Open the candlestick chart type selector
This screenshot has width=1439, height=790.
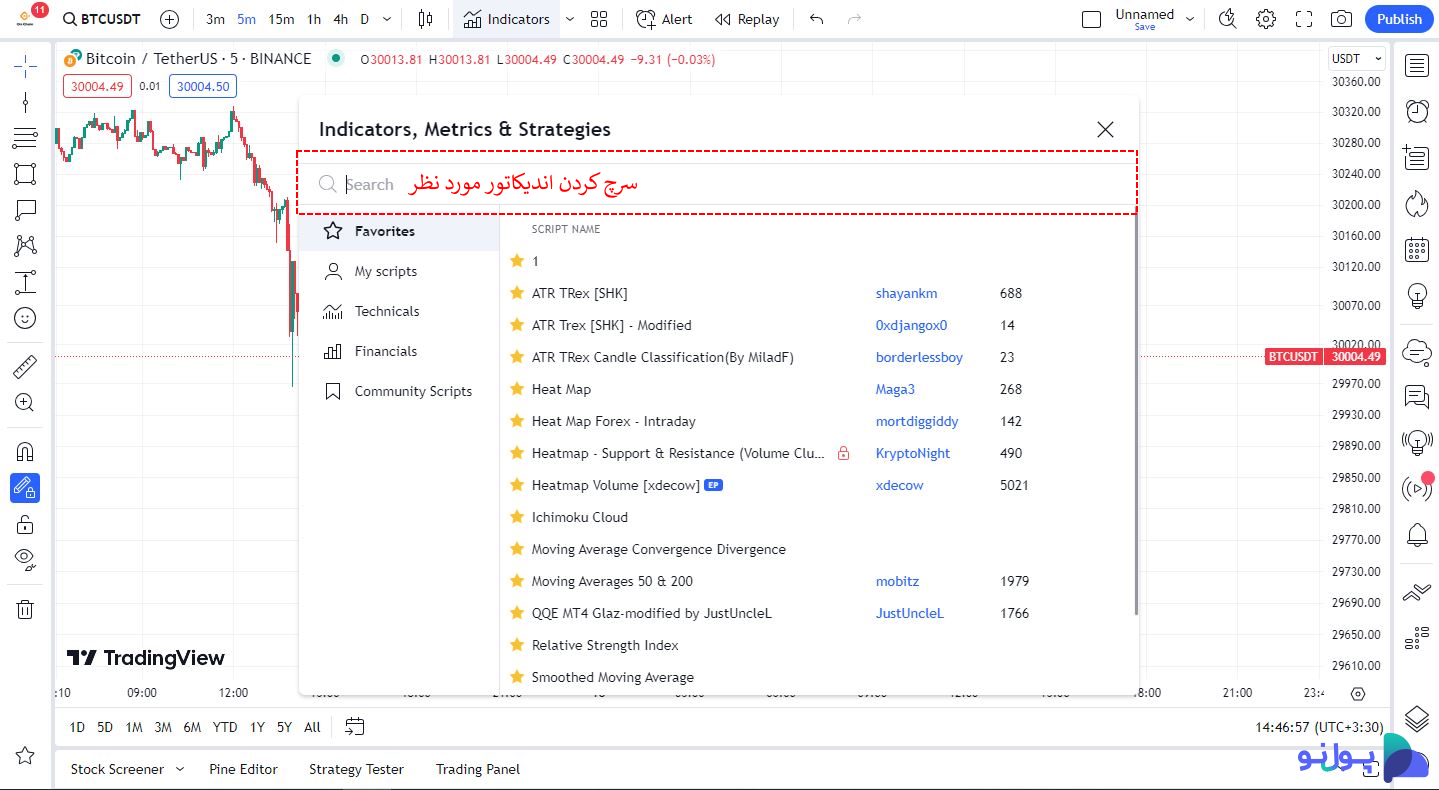(425, 19)
